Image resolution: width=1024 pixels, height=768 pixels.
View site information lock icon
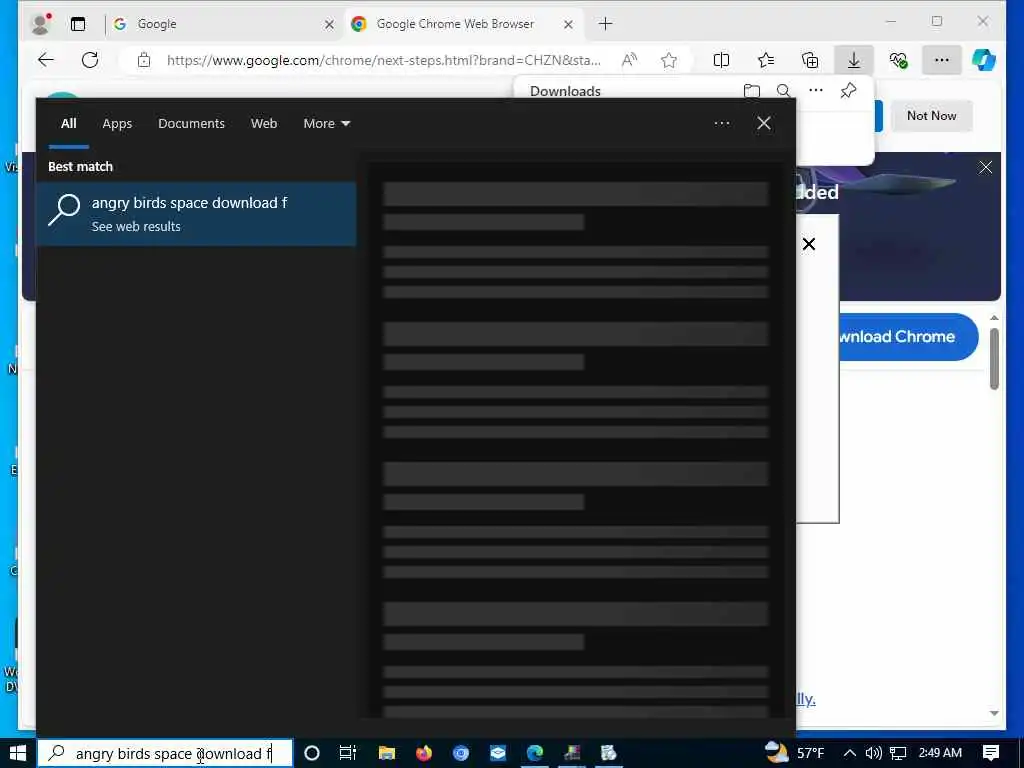click(x=144, y=60)
